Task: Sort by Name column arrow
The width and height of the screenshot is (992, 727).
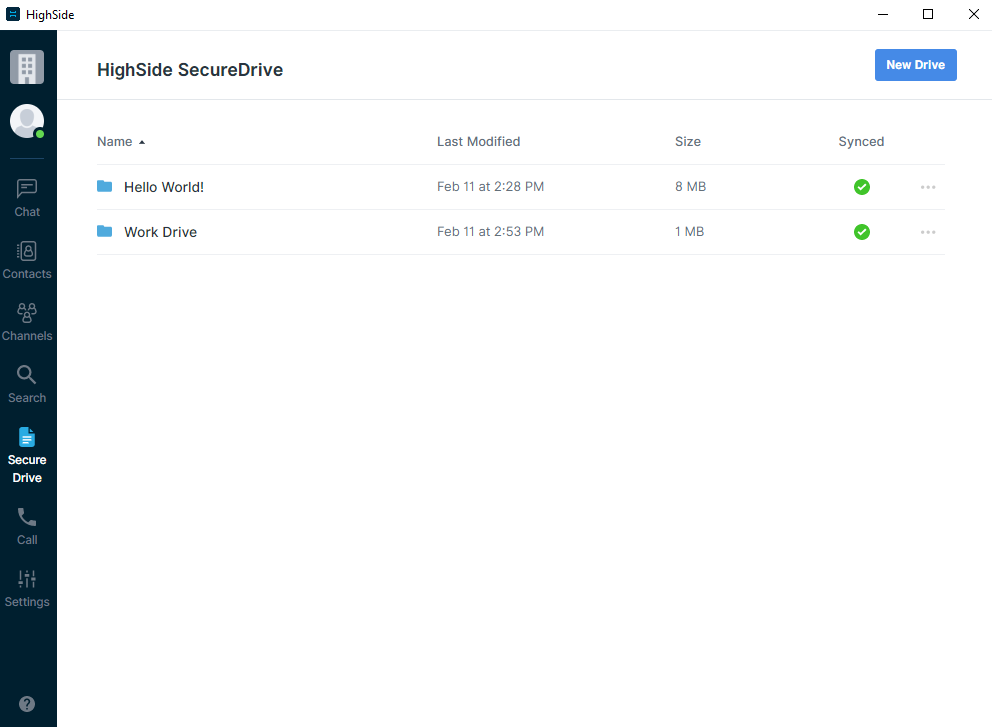Action: click(x=142, y=142)
